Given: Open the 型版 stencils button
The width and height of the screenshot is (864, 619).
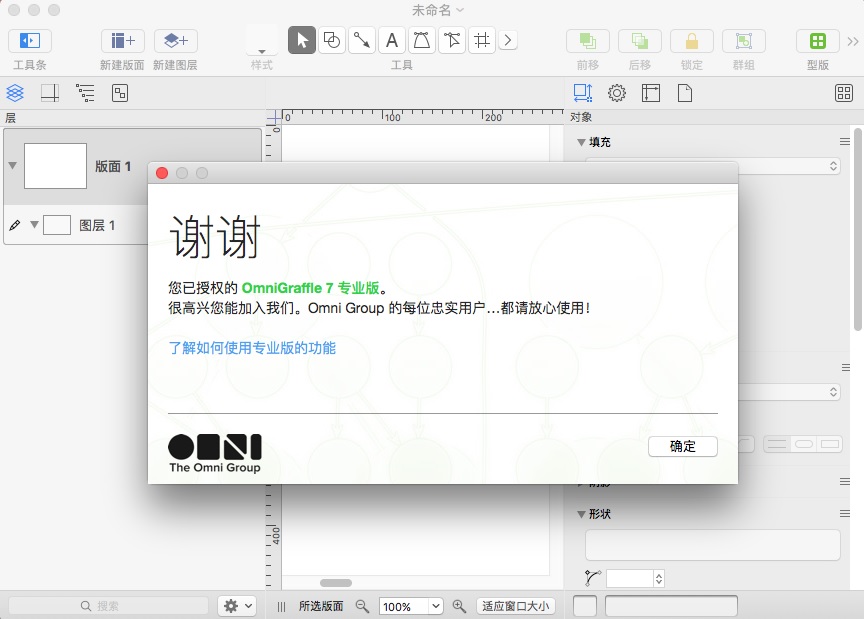Looking at the screenshot, I should 818,41.
